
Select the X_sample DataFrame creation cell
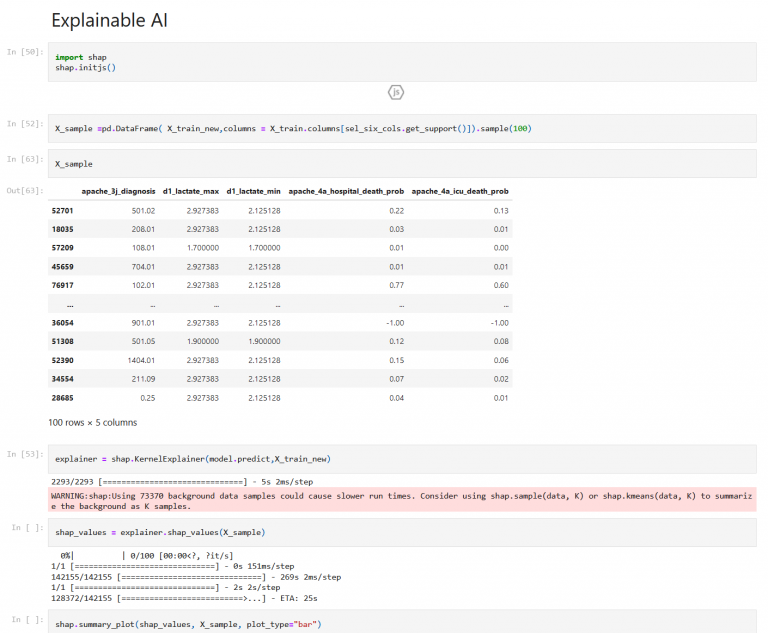[400, 129]
